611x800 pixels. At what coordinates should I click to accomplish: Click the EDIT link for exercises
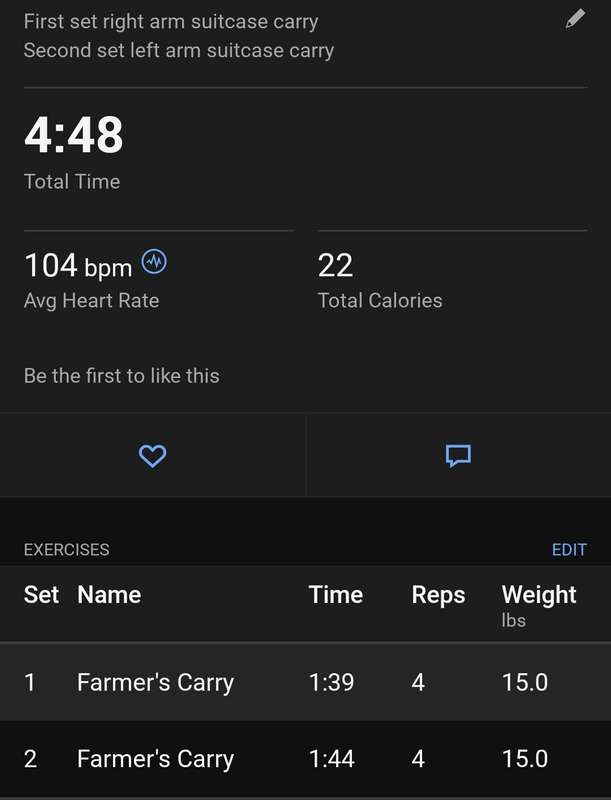click(x=569, y=549)
